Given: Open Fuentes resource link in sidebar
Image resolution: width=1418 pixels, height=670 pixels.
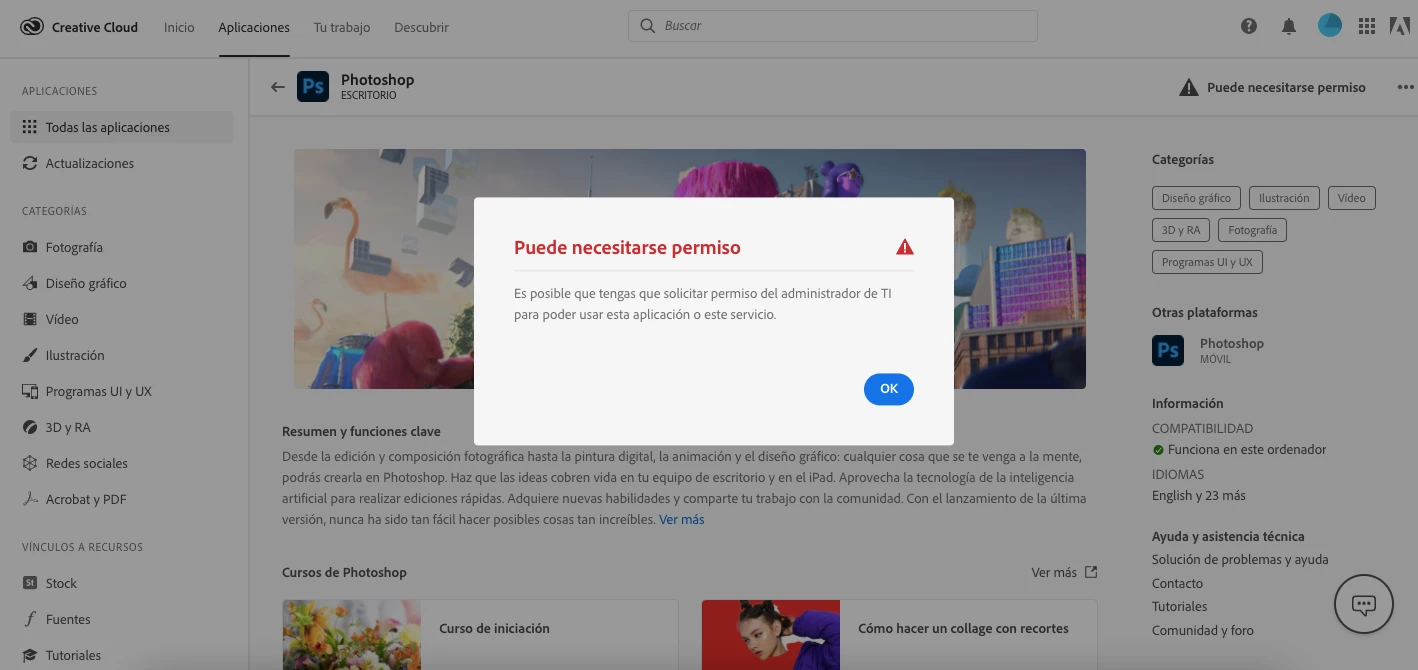Looking at the screenshot, I should [122, 619].
